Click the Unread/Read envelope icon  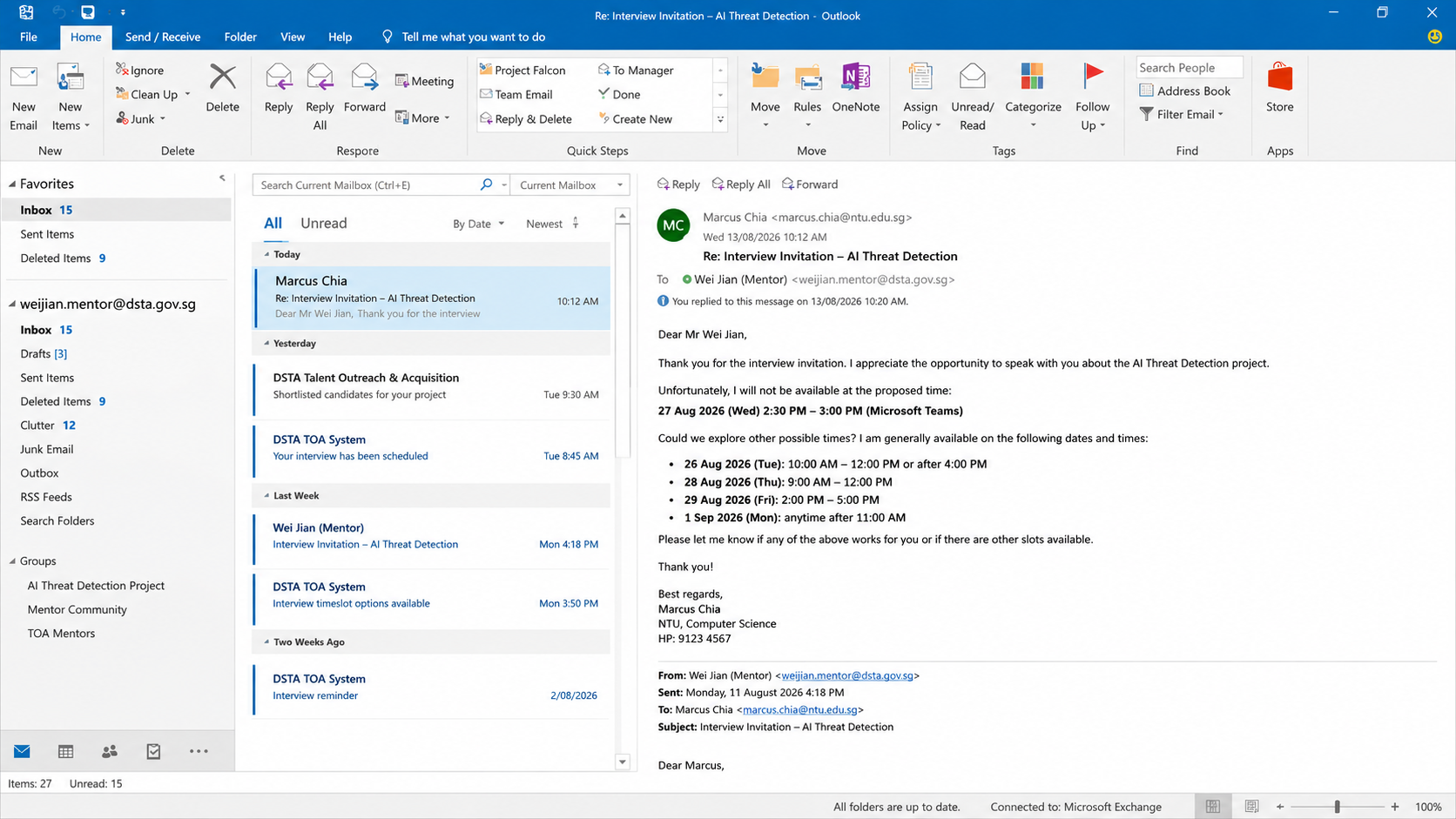click(x=972, y=77)
